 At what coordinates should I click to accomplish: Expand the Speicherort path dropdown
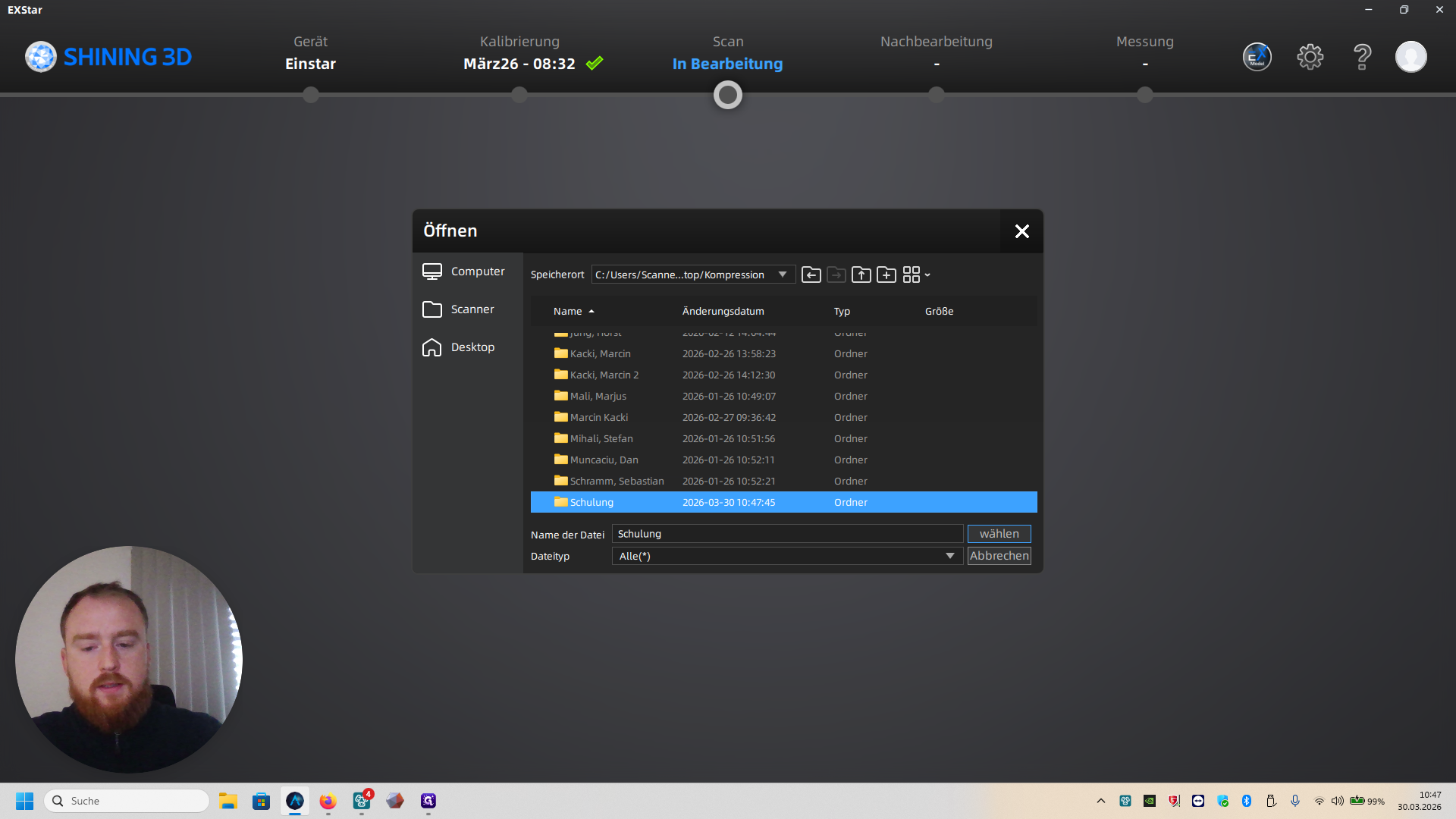(x=782, y=275)
